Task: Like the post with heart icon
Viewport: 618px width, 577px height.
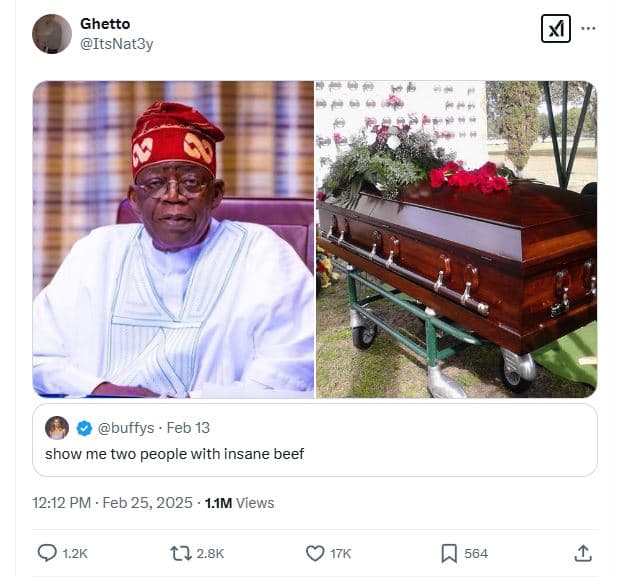Action: (315, 553)
